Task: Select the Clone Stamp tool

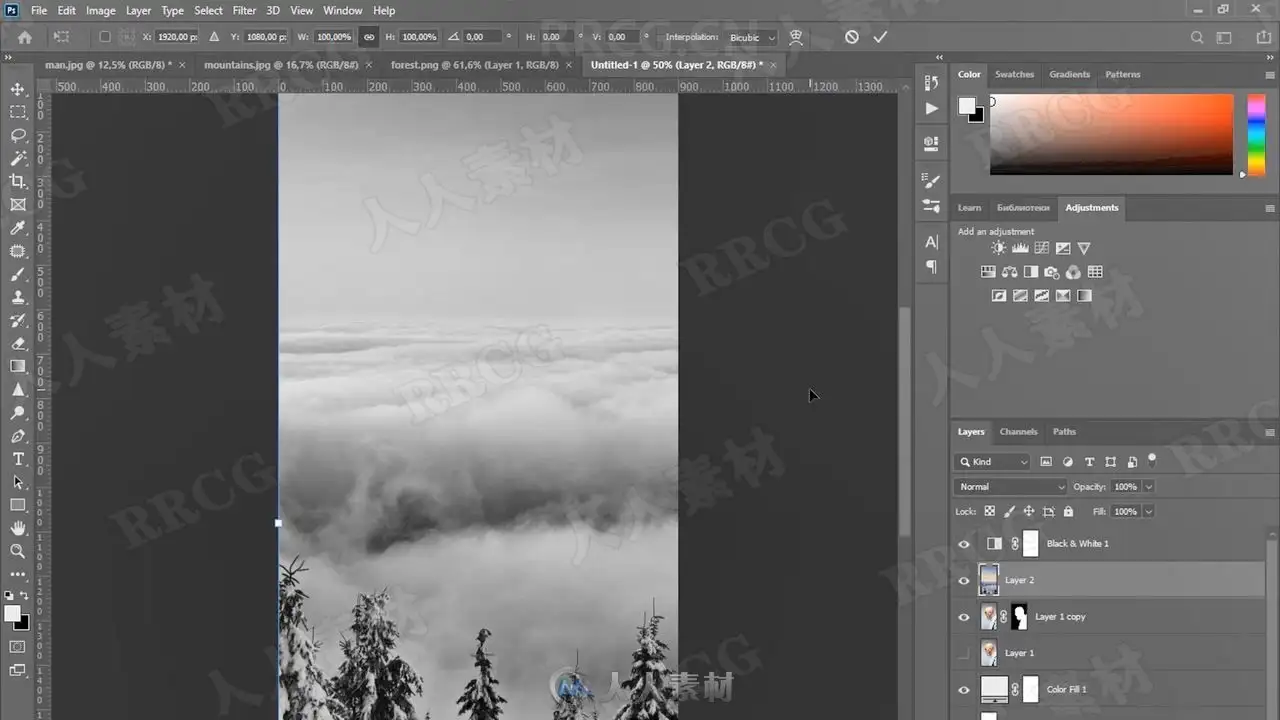Action: pos(18,297)
